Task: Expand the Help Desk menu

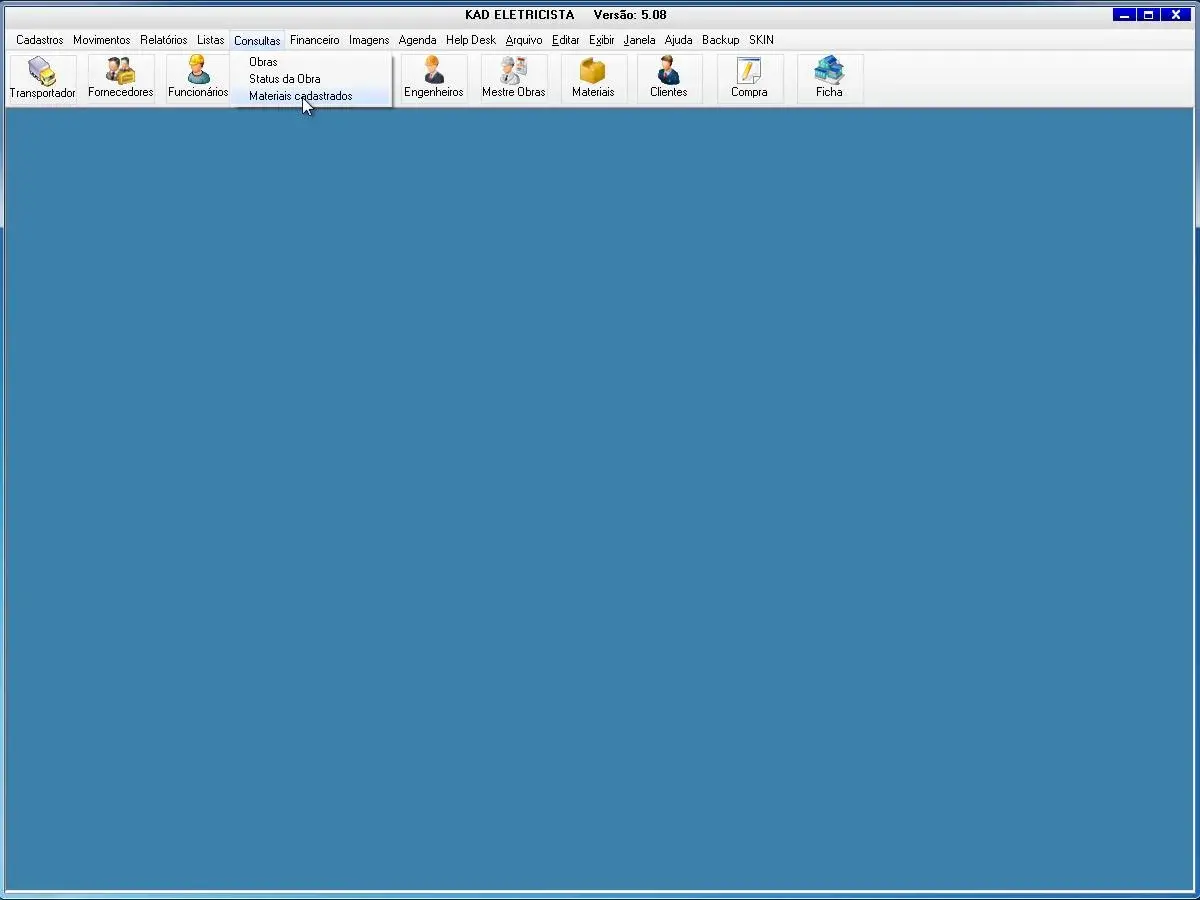Action: [x=470, y=40]
